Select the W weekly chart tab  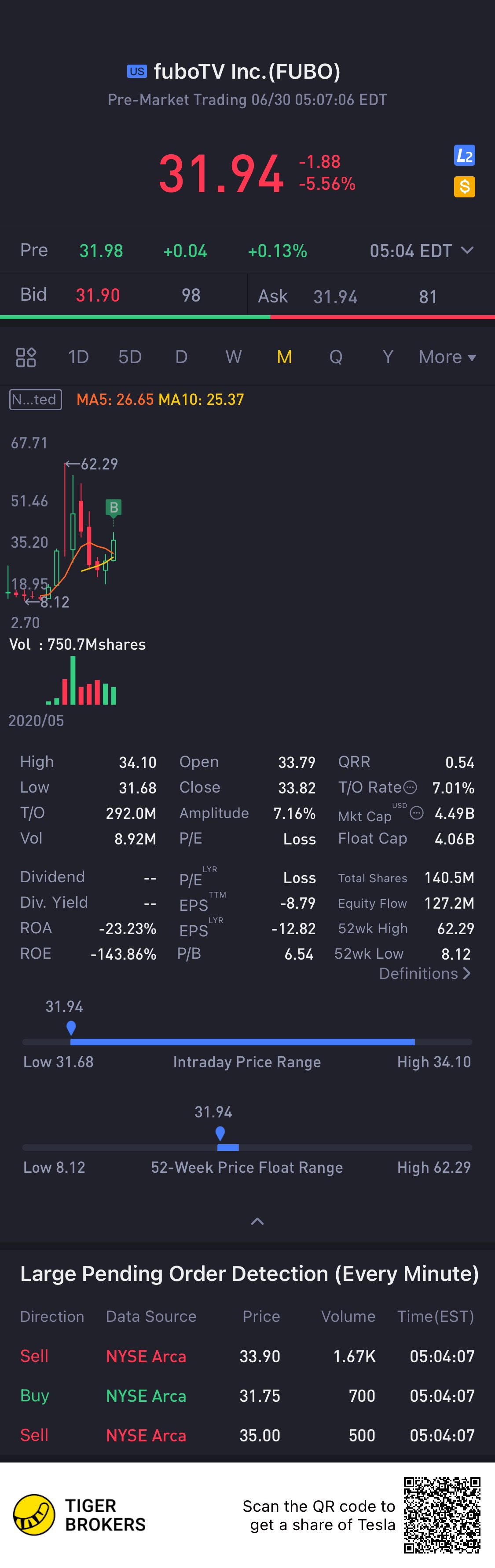[x=234, y=357]
